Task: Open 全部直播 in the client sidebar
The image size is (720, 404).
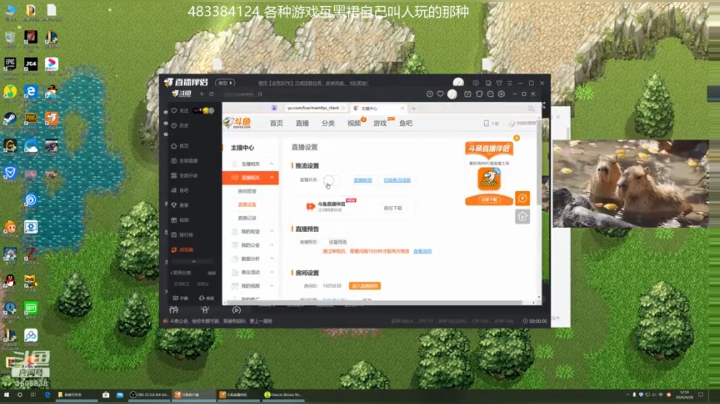Action: 185,161
